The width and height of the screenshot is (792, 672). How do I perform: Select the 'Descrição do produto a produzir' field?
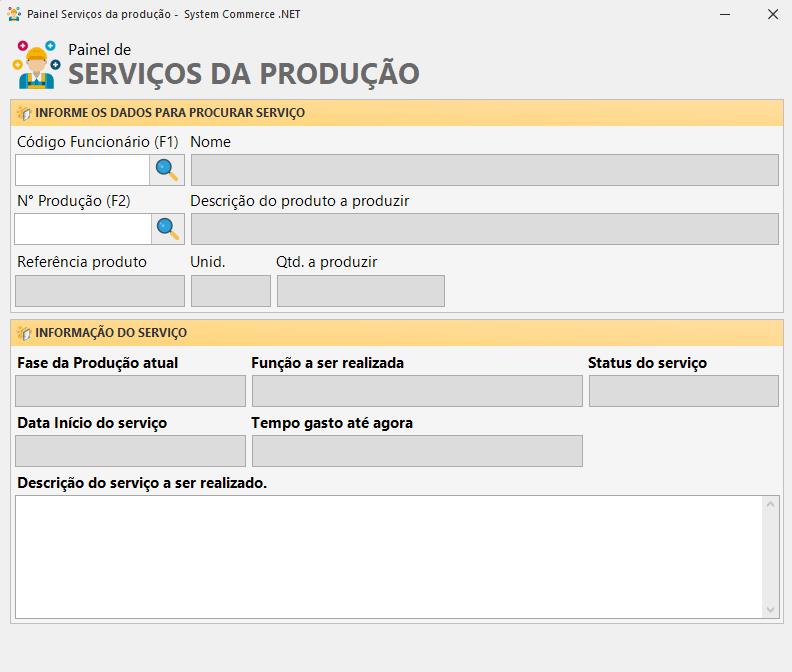484,229
